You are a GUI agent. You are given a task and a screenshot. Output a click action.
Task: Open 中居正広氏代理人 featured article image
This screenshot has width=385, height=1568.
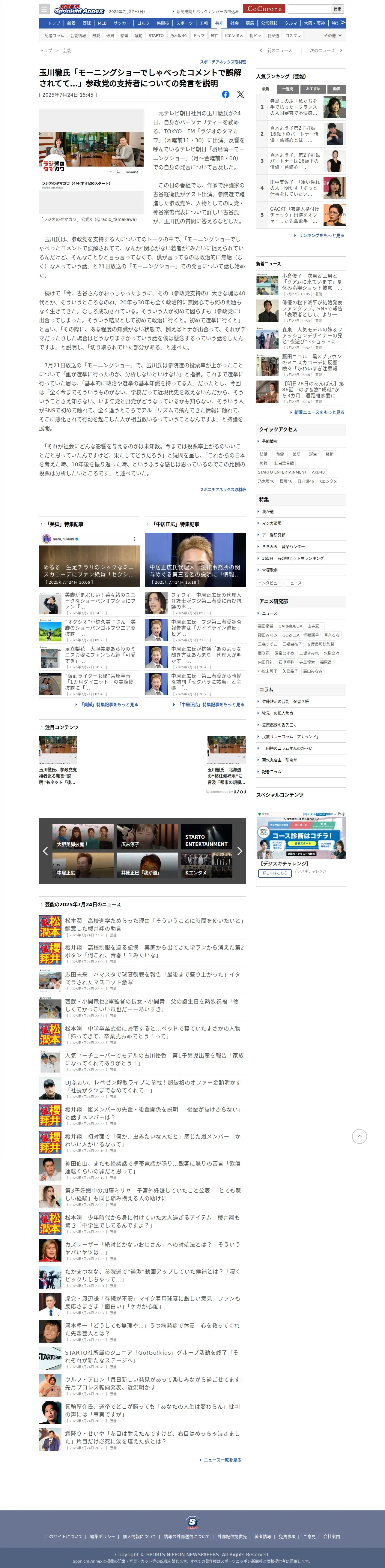pyautogui.click(x=195, y=559)
